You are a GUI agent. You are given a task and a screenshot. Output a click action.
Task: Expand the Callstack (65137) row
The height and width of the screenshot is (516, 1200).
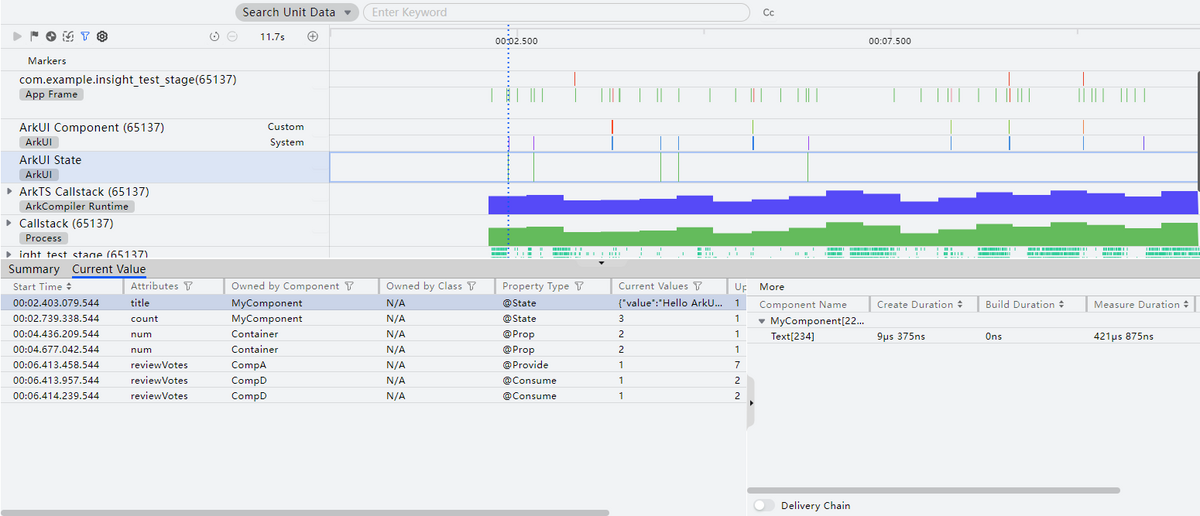[x=10, y=223]
